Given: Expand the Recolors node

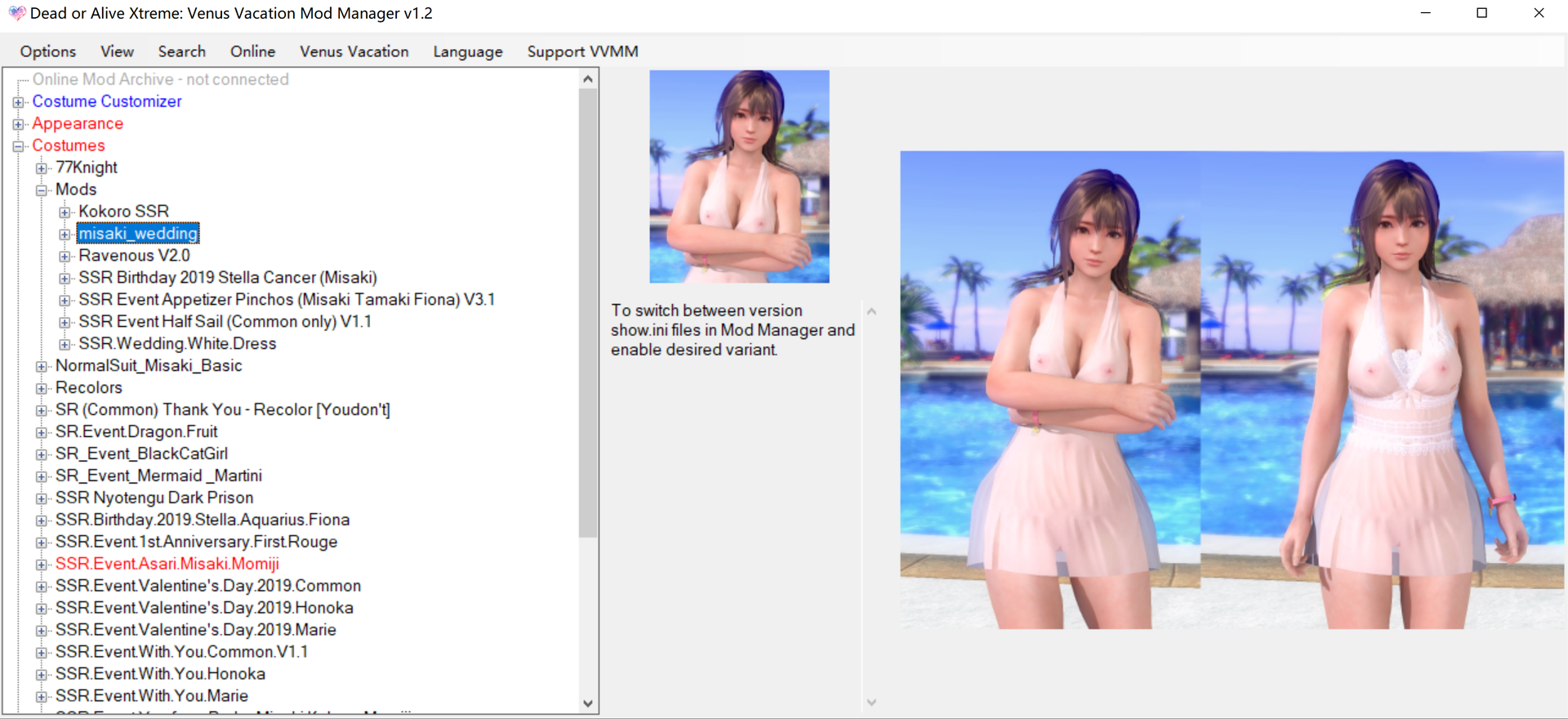Looking at the screenshot, I should pos(42,389).
